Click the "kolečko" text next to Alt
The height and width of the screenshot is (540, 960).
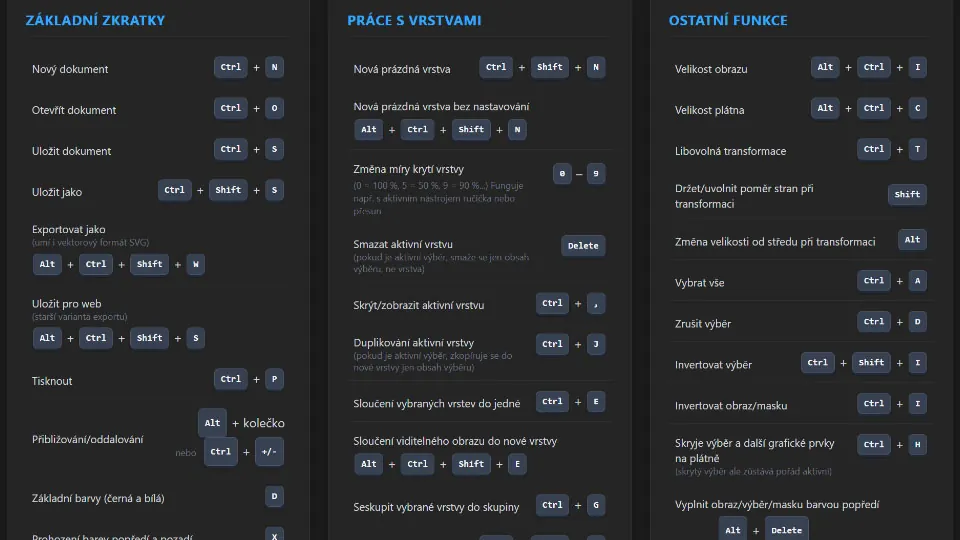[264, 423]
